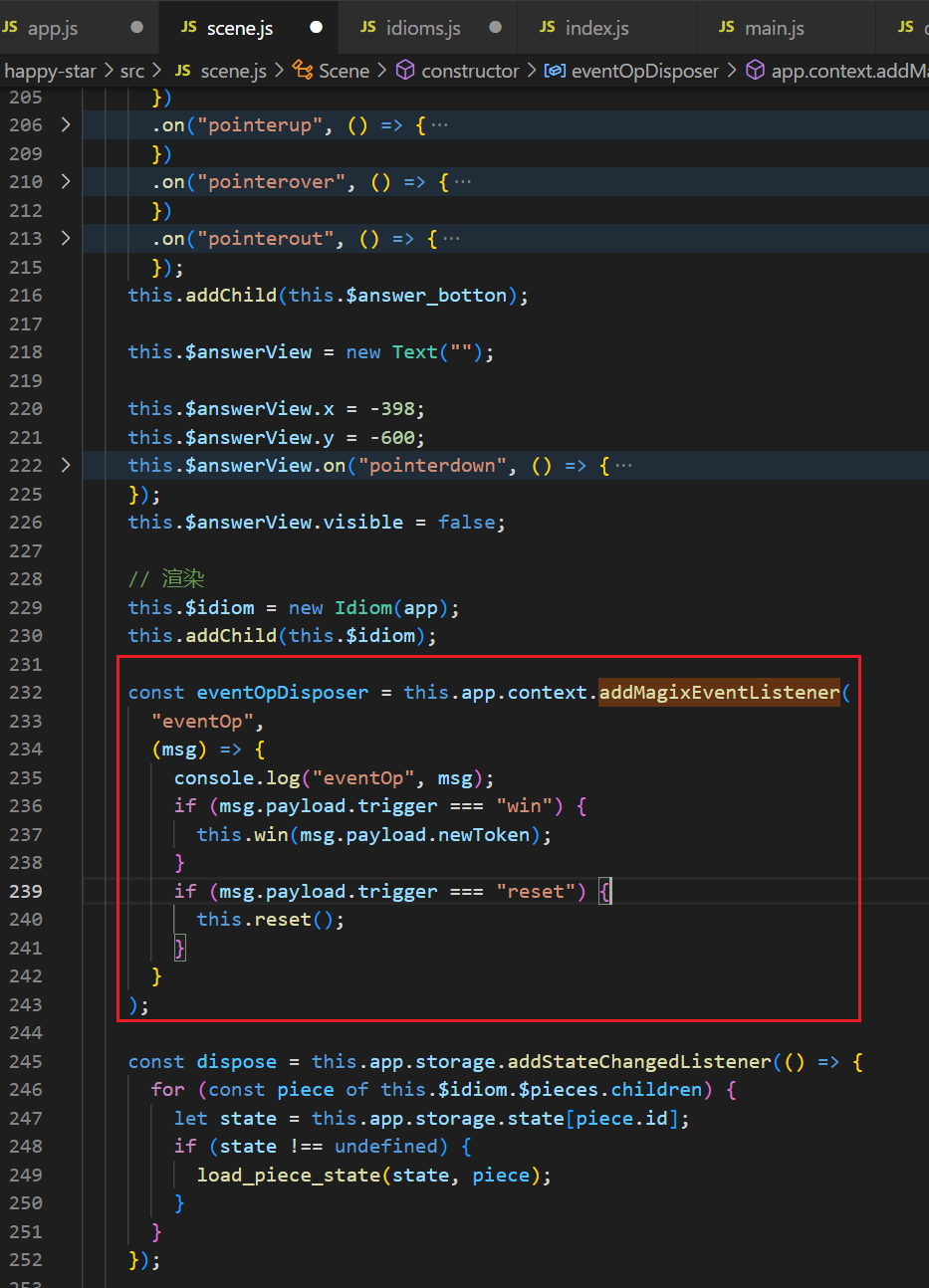Click the ellipsis after pointerdown on line 222
Viewport: 929px width, 1288px height.
click(622, 466)
